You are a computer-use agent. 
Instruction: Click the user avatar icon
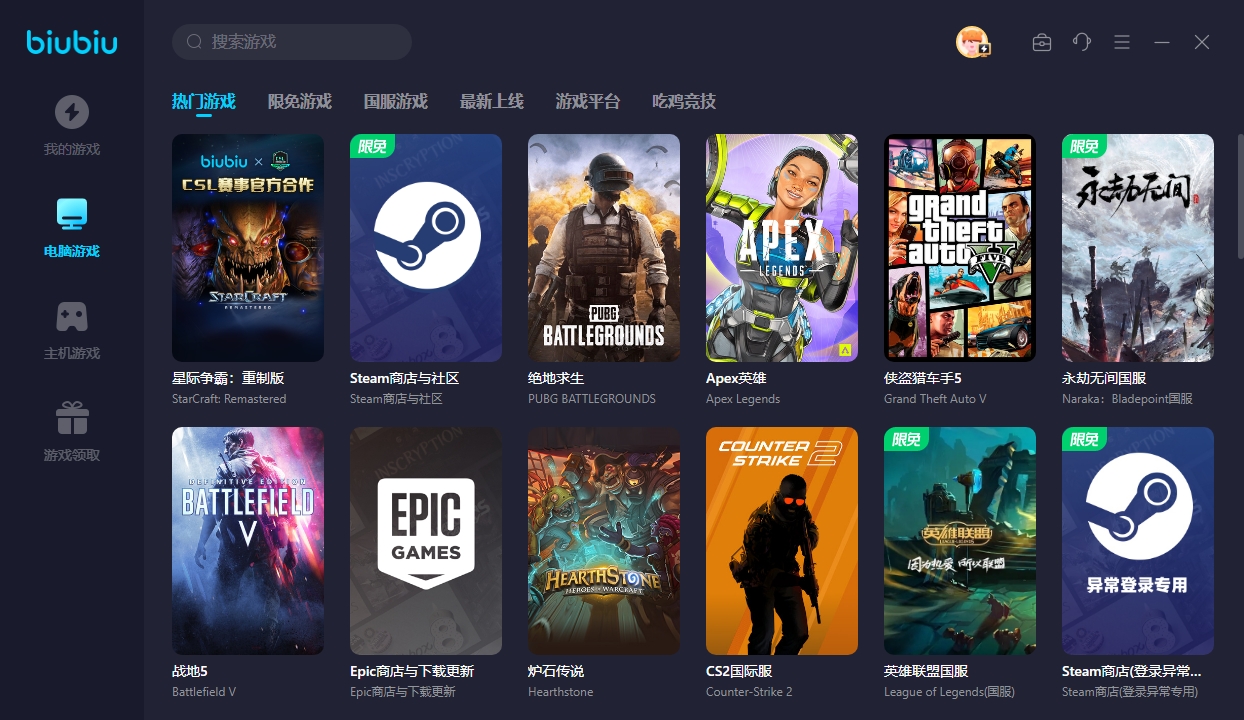[972, 42]
